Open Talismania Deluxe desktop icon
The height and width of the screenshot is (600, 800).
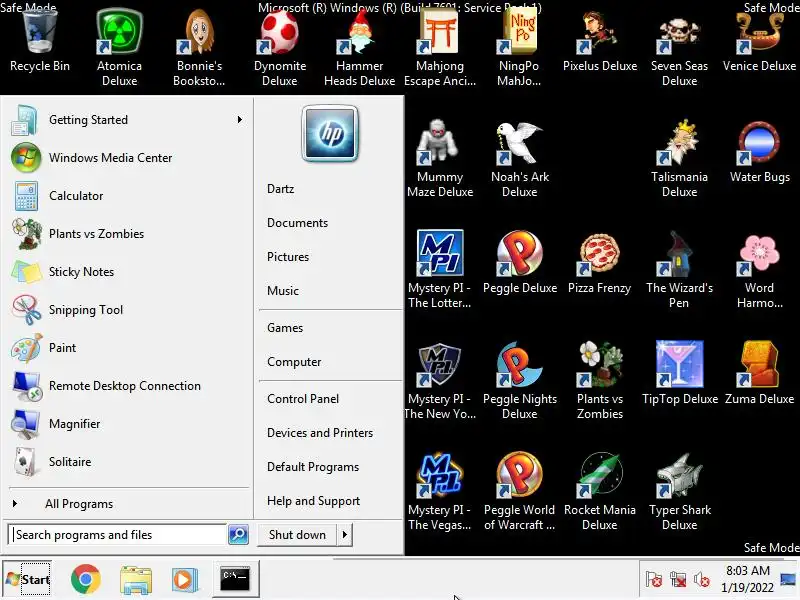[x=679, y=159]
